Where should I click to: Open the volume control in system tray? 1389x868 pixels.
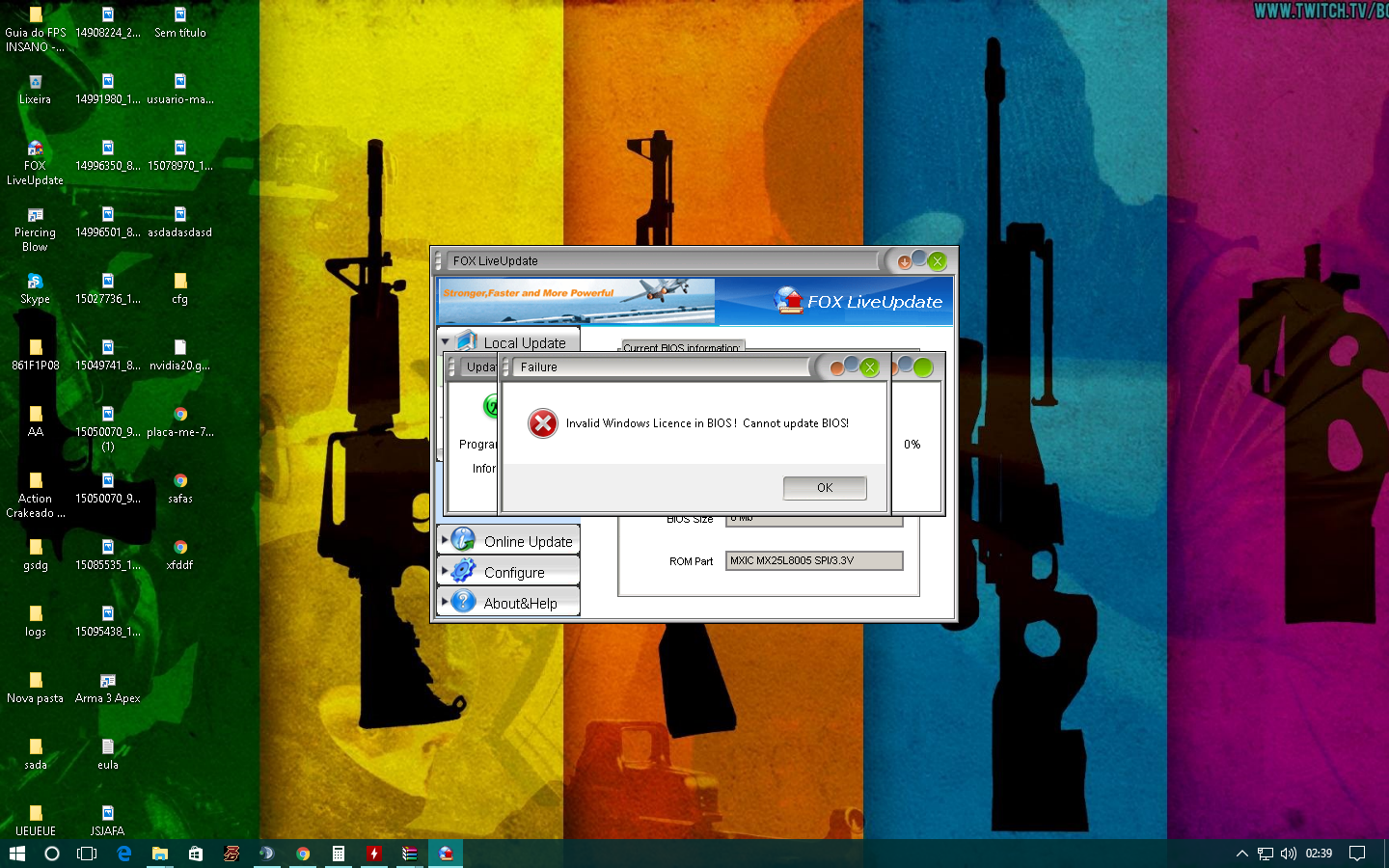tap(1289, 854)
